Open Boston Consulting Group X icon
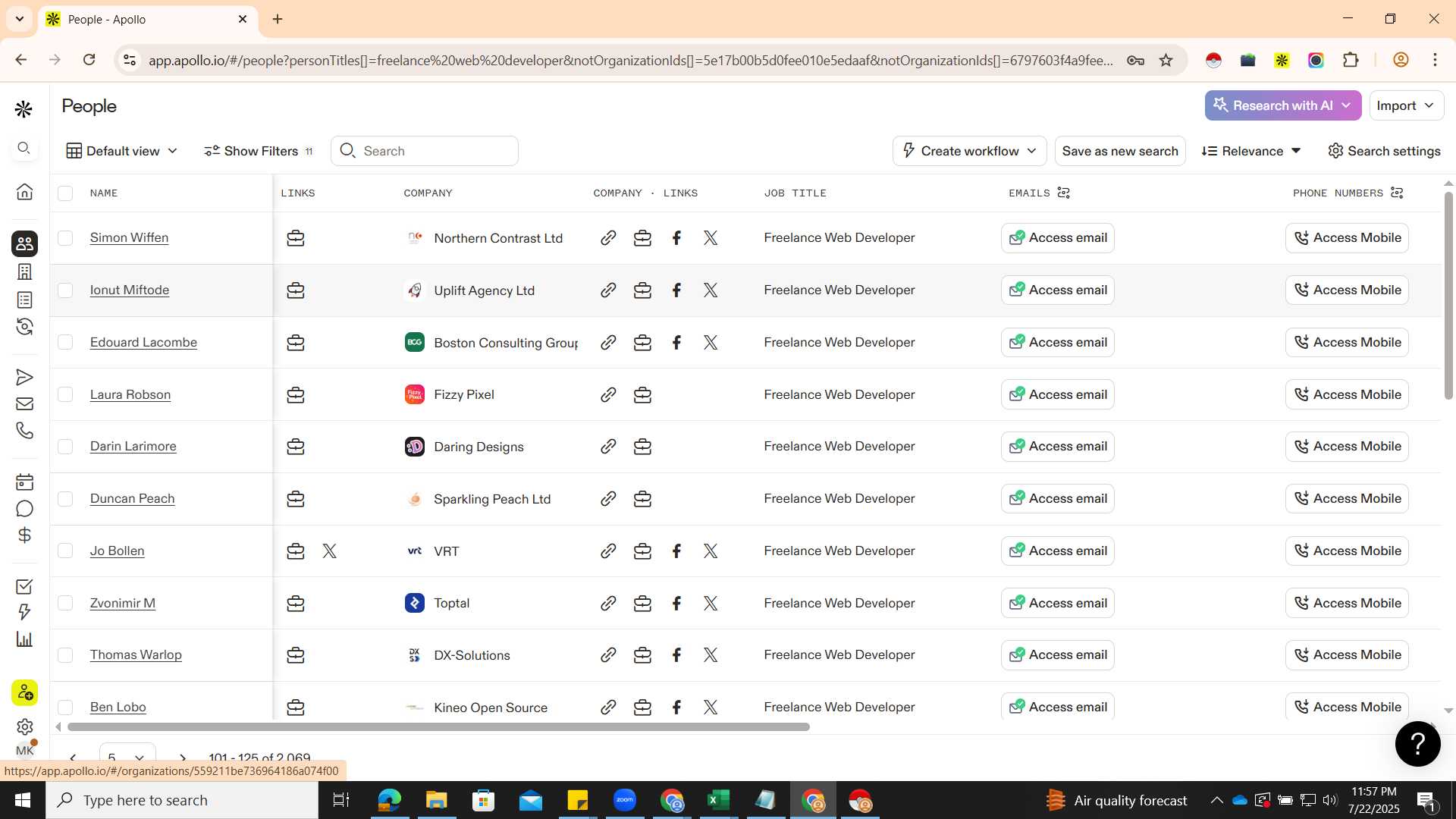1456x819 pixels. 711,343
